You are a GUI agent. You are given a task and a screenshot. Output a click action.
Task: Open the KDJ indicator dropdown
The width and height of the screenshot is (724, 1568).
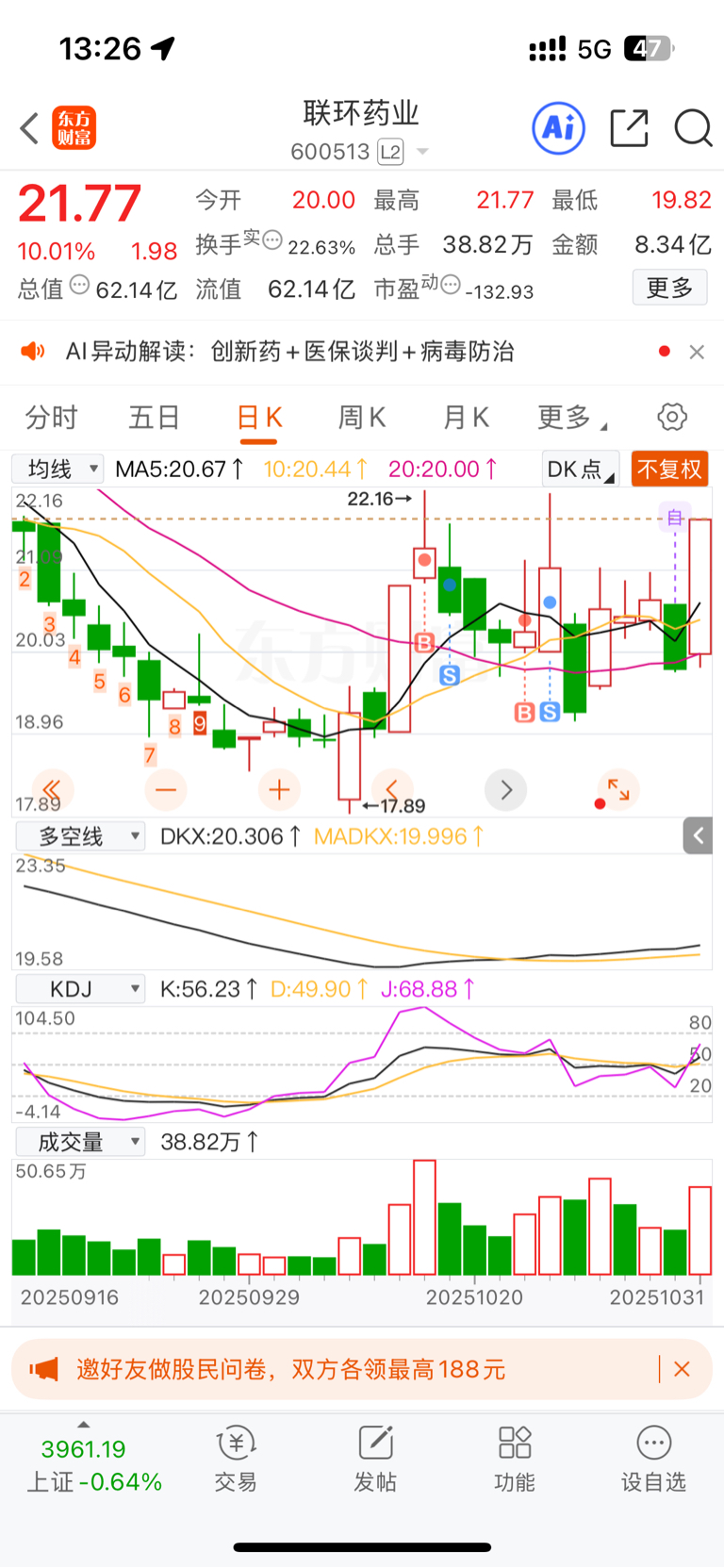pos(80,989)
